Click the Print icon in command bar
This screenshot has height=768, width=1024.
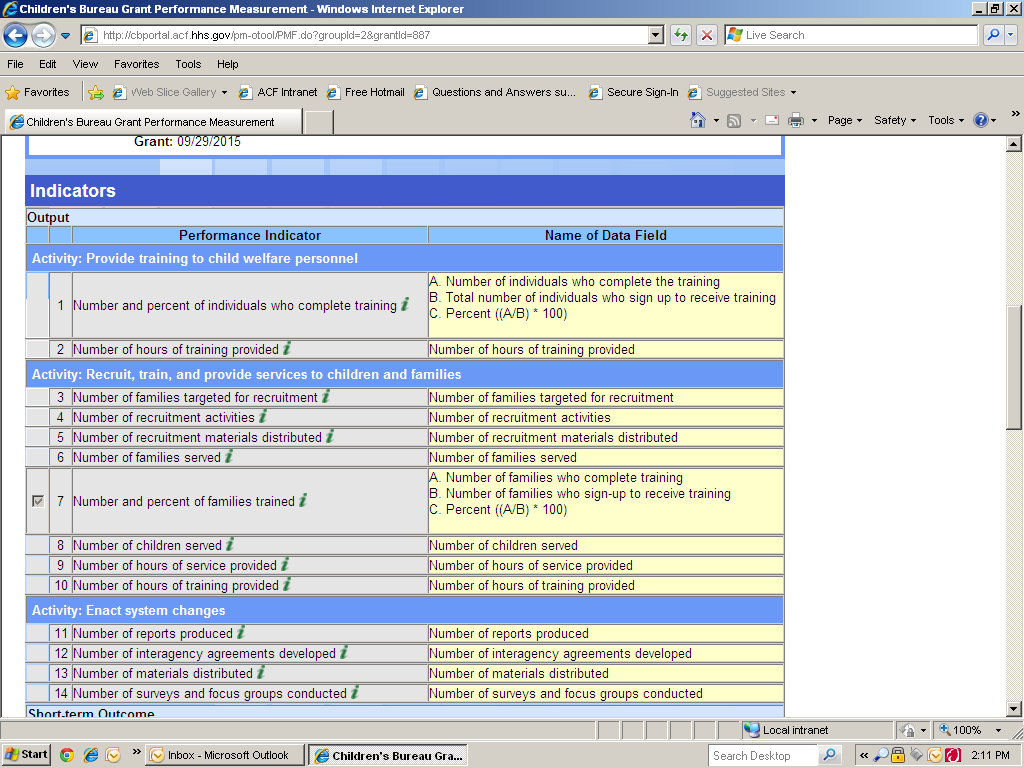(x=796, y=120)
